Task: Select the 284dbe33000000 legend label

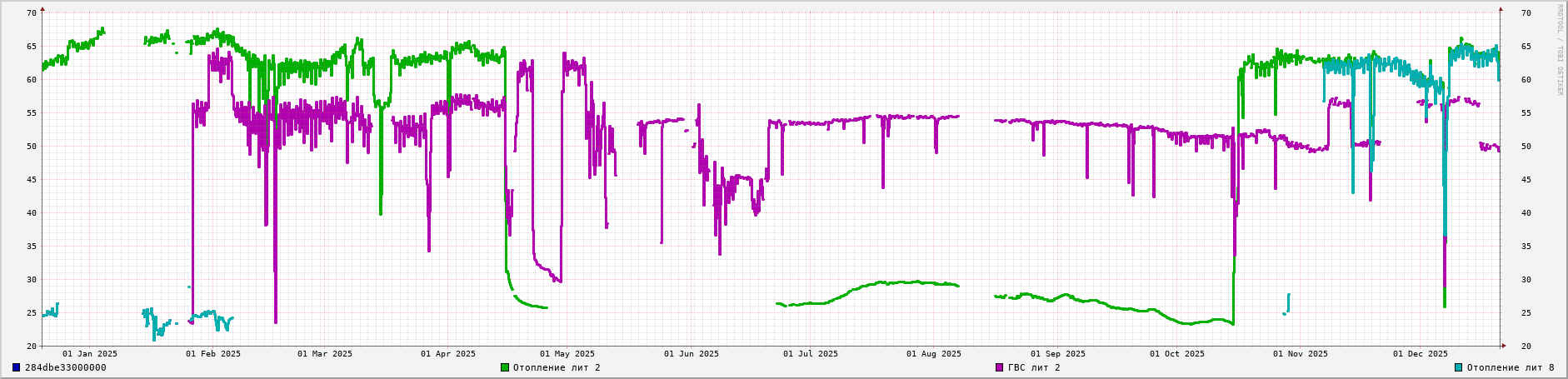Action: pos(65,367)
